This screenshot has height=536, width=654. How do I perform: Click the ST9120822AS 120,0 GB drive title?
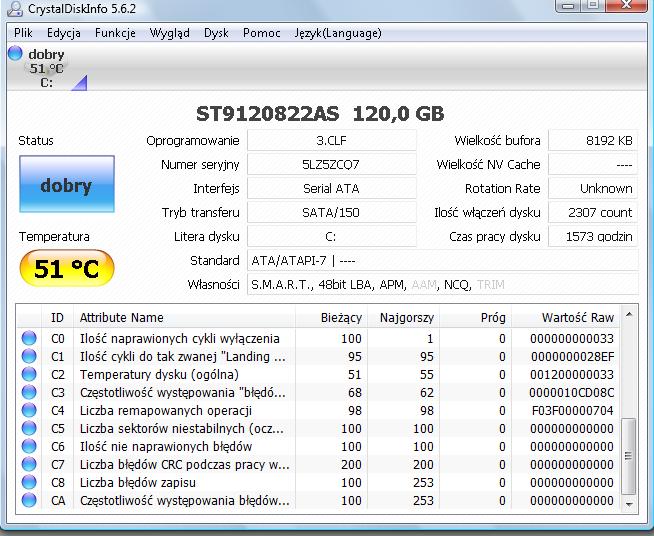(x=320, y=113)
